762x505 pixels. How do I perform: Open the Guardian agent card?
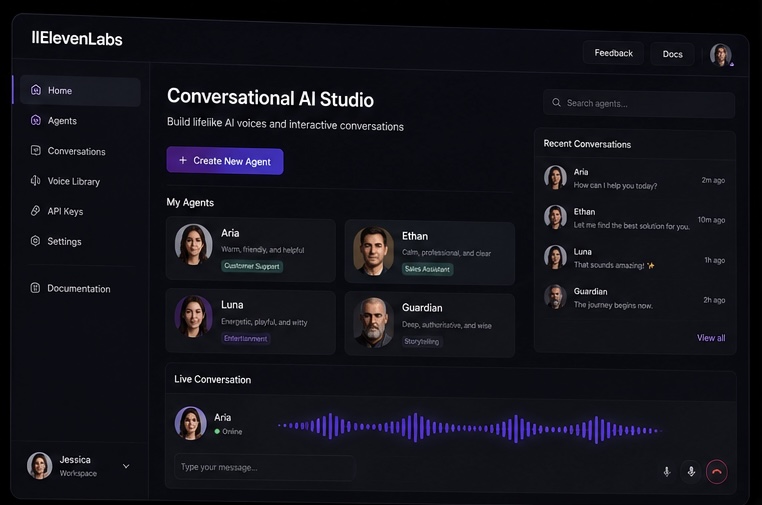[430, 325]
